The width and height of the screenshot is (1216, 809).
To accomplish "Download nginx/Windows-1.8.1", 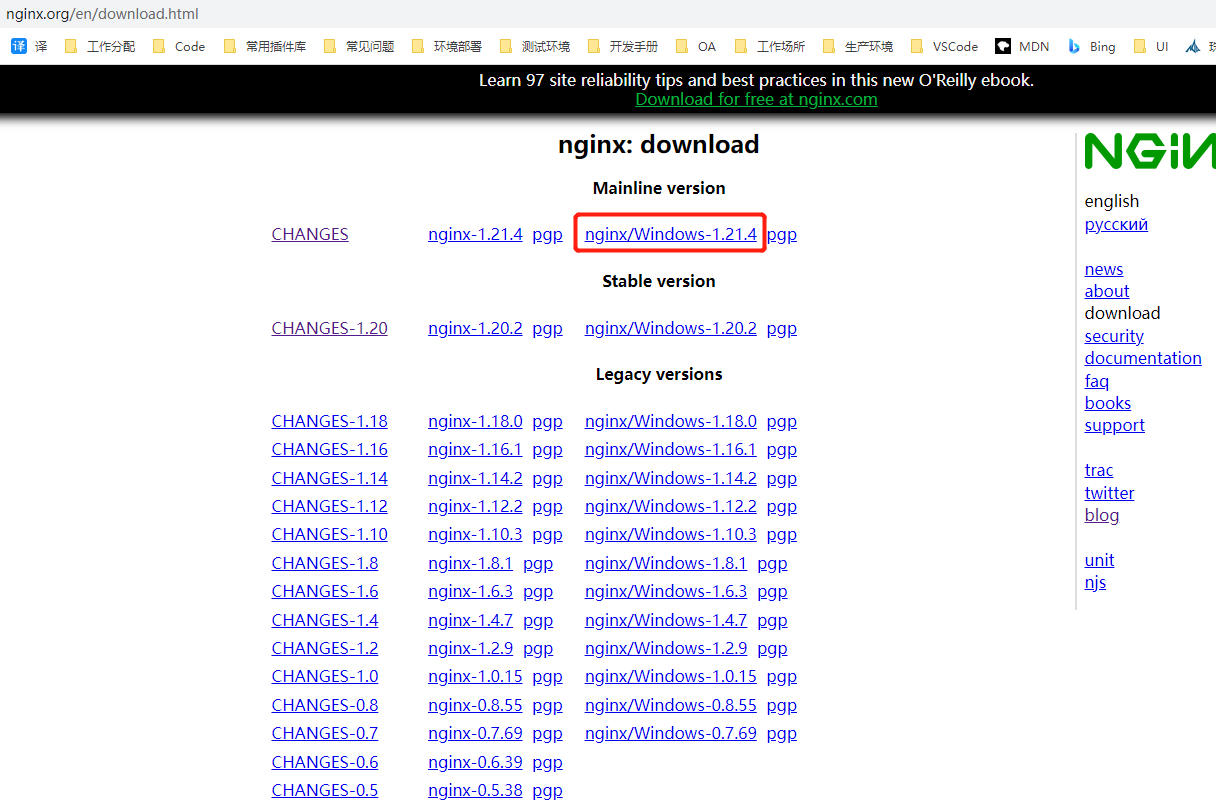I will point(666,563).
